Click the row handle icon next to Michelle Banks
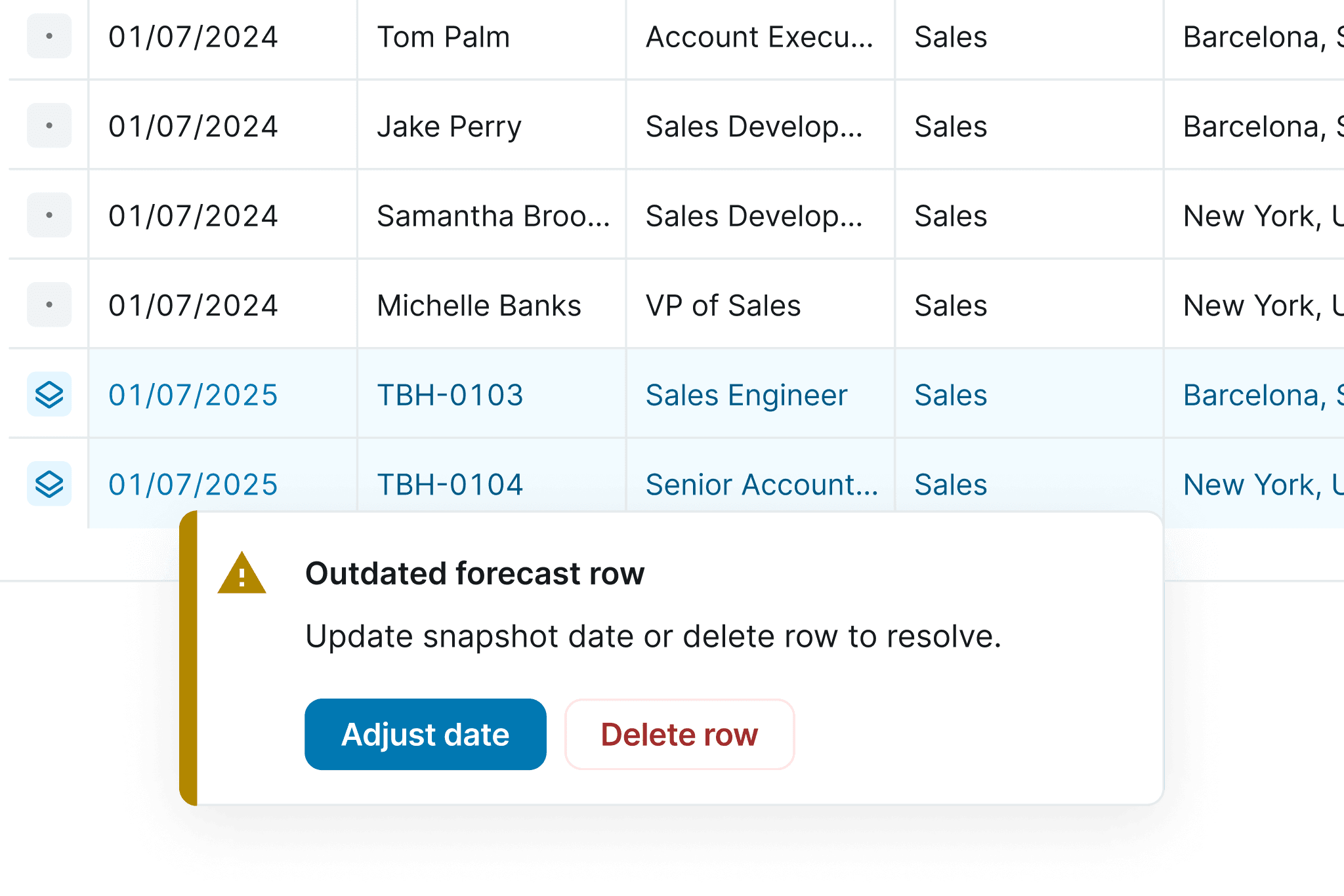Viewport: 1344px width, 896px height. [x=49, y=304]
